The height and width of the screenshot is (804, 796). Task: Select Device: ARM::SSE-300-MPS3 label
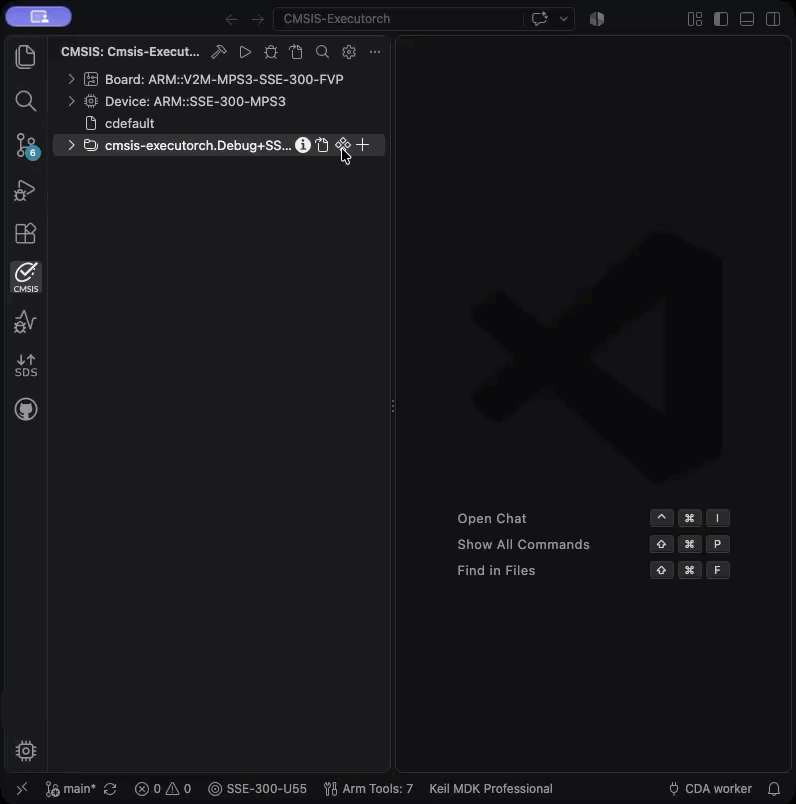(195, 102)
